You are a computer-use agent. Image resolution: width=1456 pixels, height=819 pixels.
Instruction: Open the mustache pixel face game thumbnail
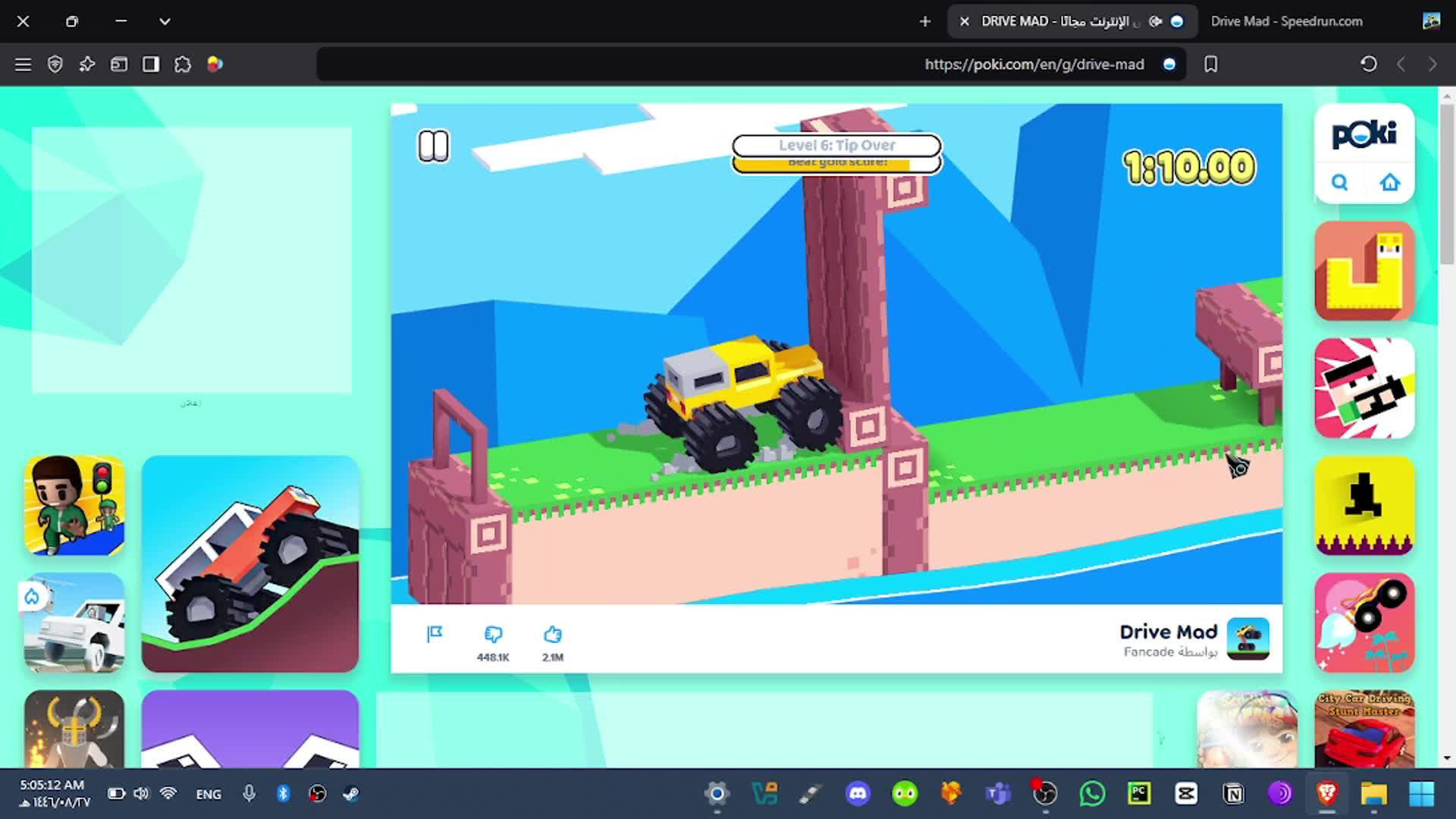[1364, 388]
